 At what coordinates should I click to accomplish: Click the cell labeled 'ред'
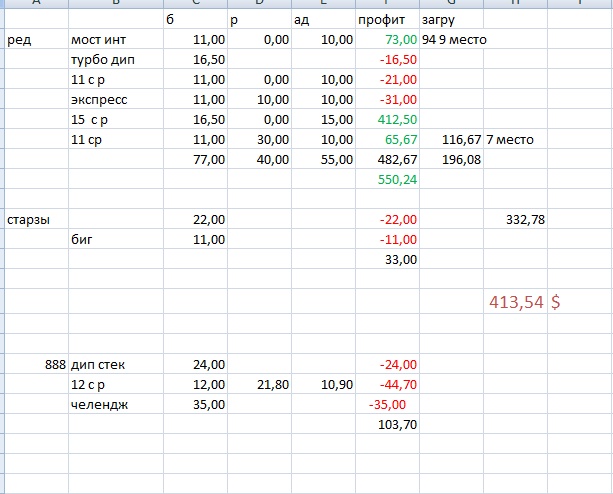[x=36, y=39]
